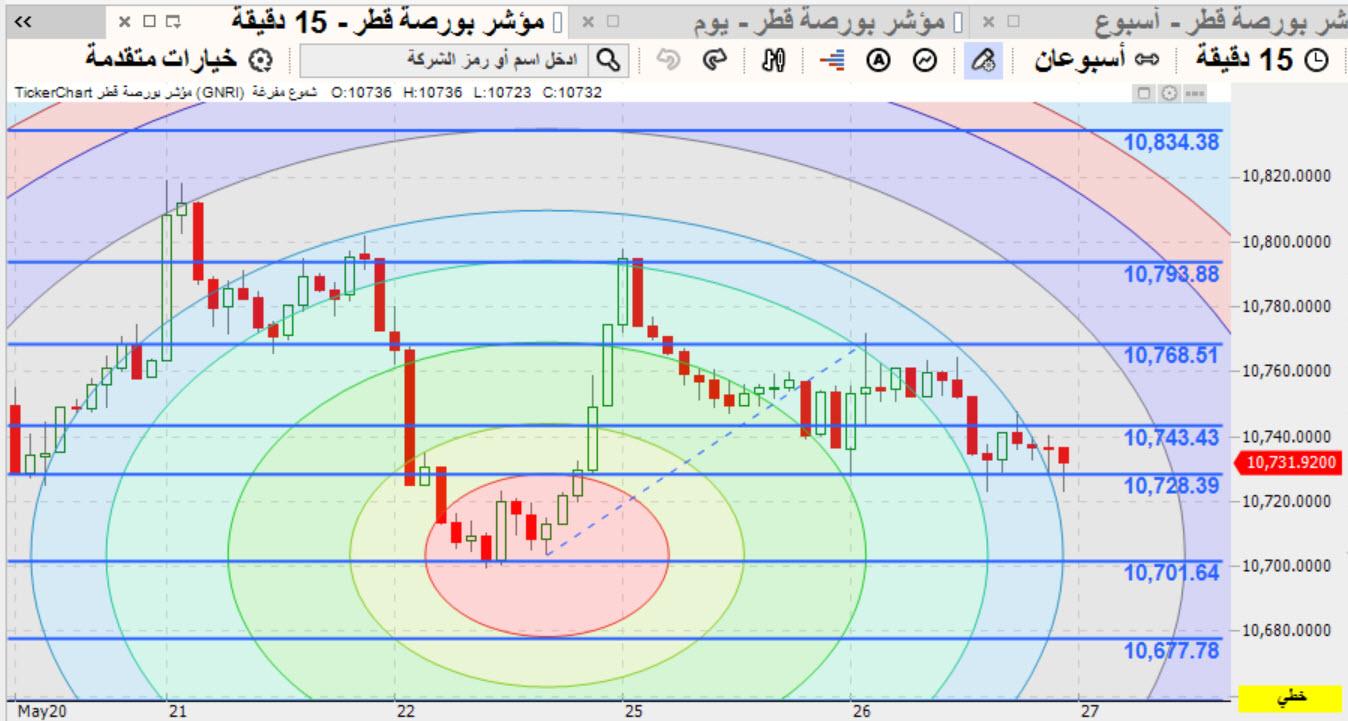
Task: Click the redo arrow icon
Action: point(714,60)
